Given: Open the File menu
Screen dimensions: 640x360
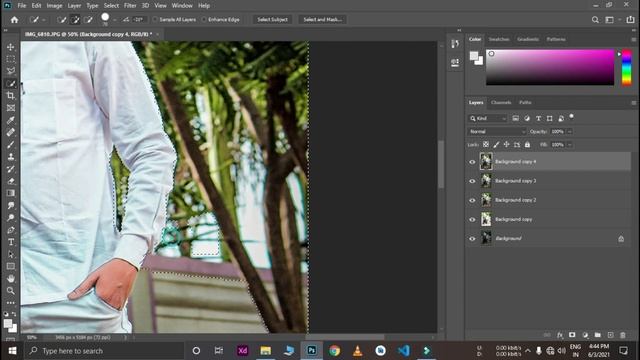Looking at the screenshot, I should pyautogui.click(x=22, y=6).
